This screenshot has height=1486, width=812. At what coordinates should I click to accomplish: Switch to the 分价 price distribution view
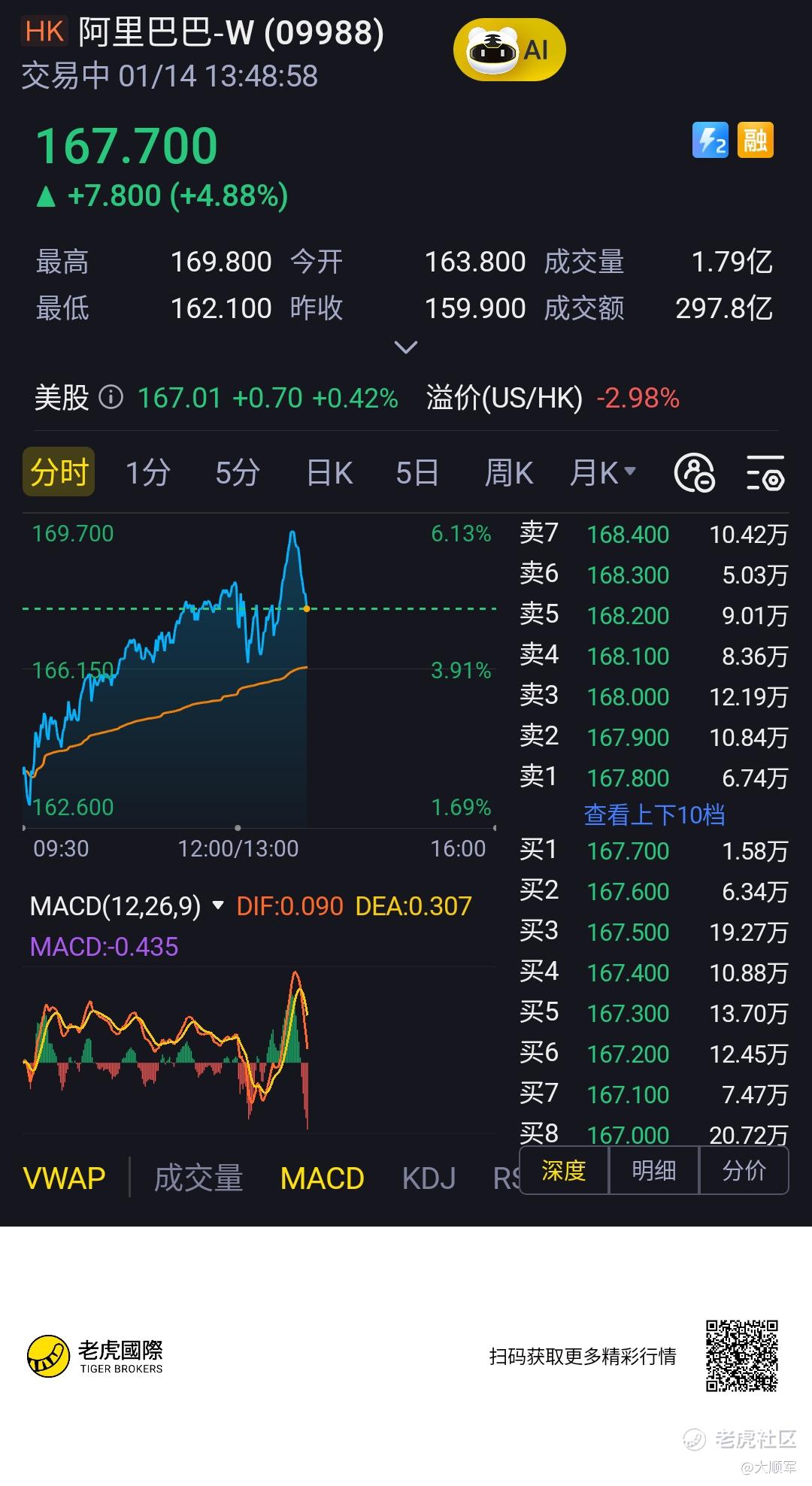(x=744, y=1171)
